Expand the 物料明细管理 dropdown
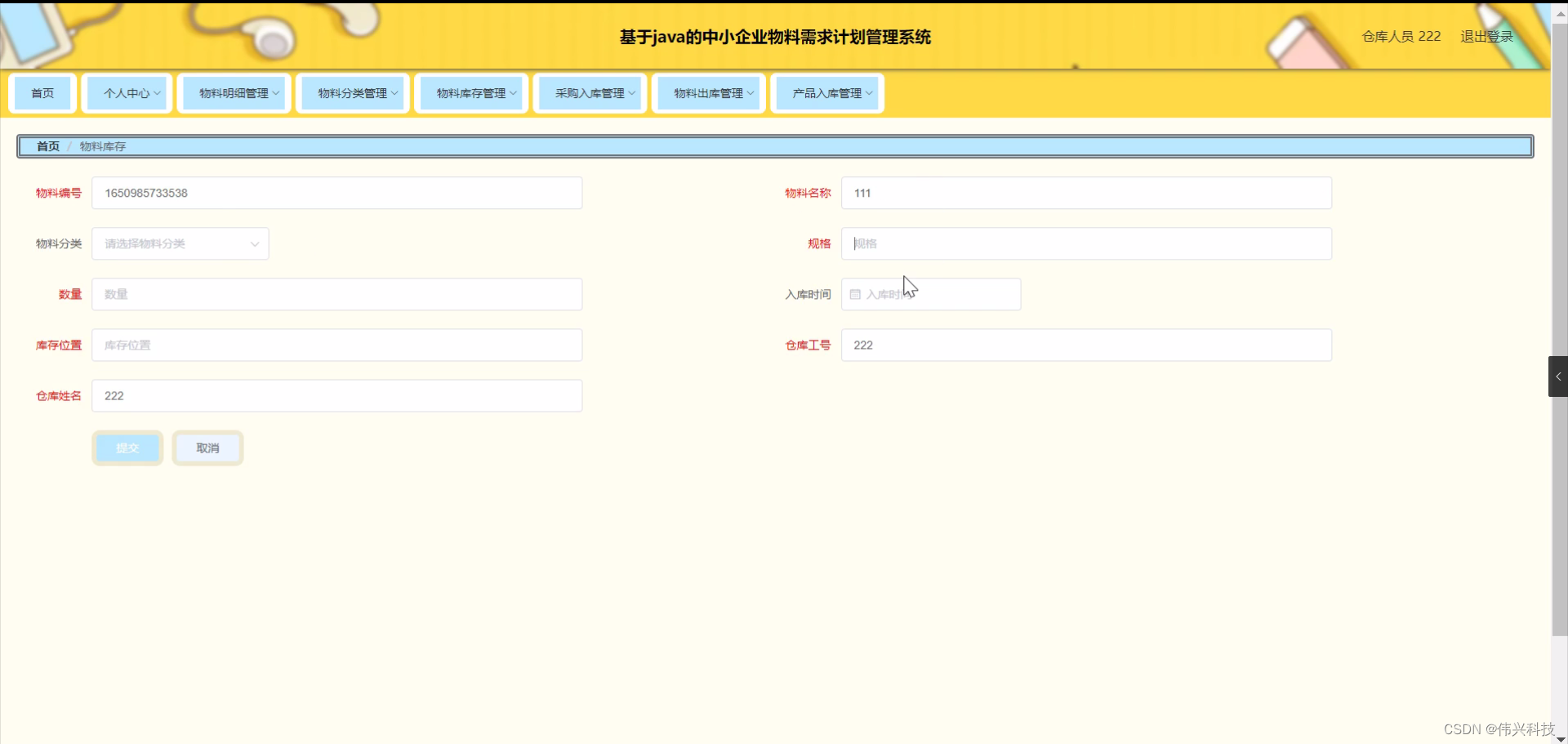The width and height of the screenshot is (1568, 744). (x=234, y=93)
